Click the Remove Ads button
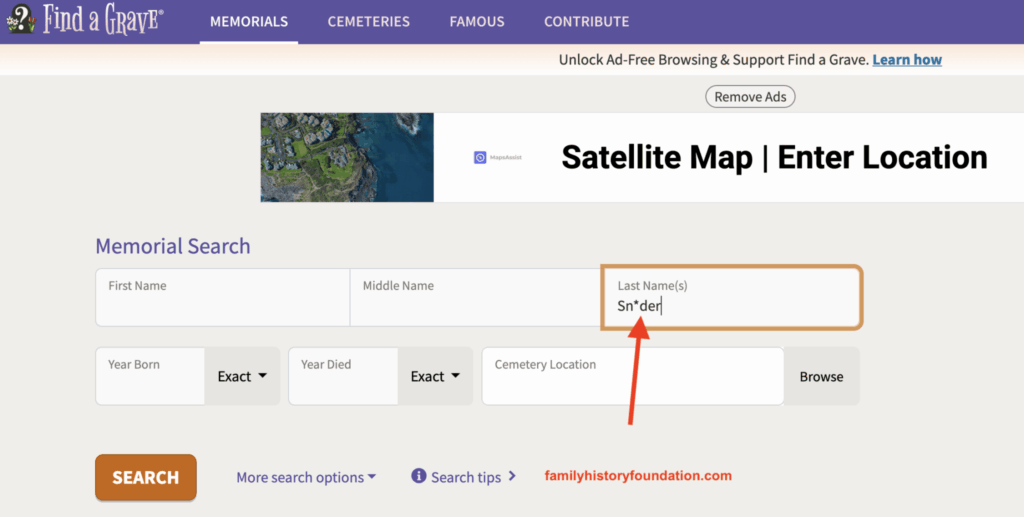The image size is (1024, 517). (750, 97)
